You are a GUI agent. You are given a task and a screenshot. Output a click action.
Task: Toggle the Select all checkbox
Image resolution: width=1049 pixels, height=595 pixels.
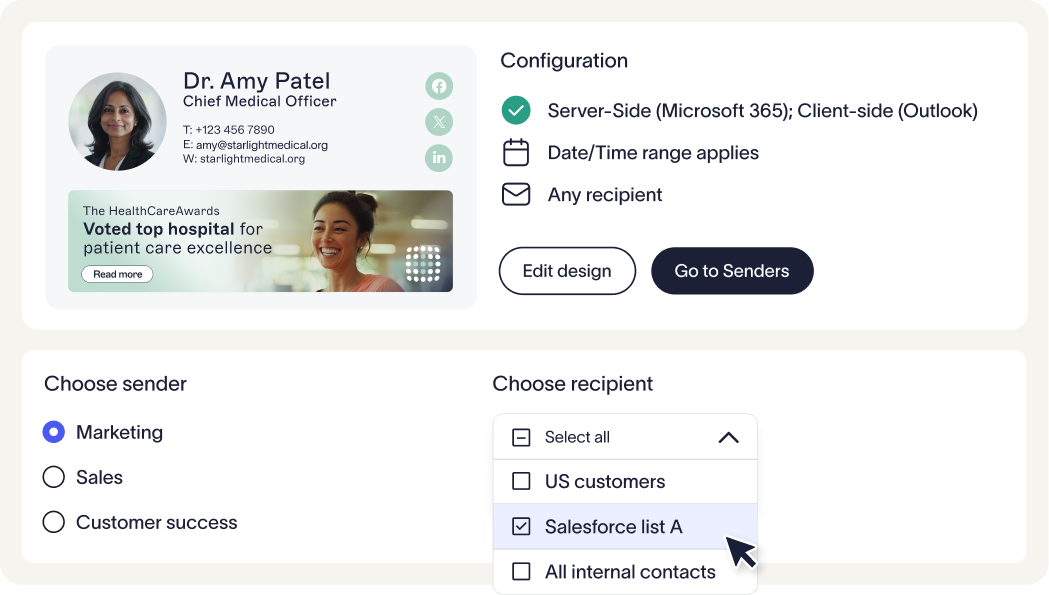tap(521, 437)
